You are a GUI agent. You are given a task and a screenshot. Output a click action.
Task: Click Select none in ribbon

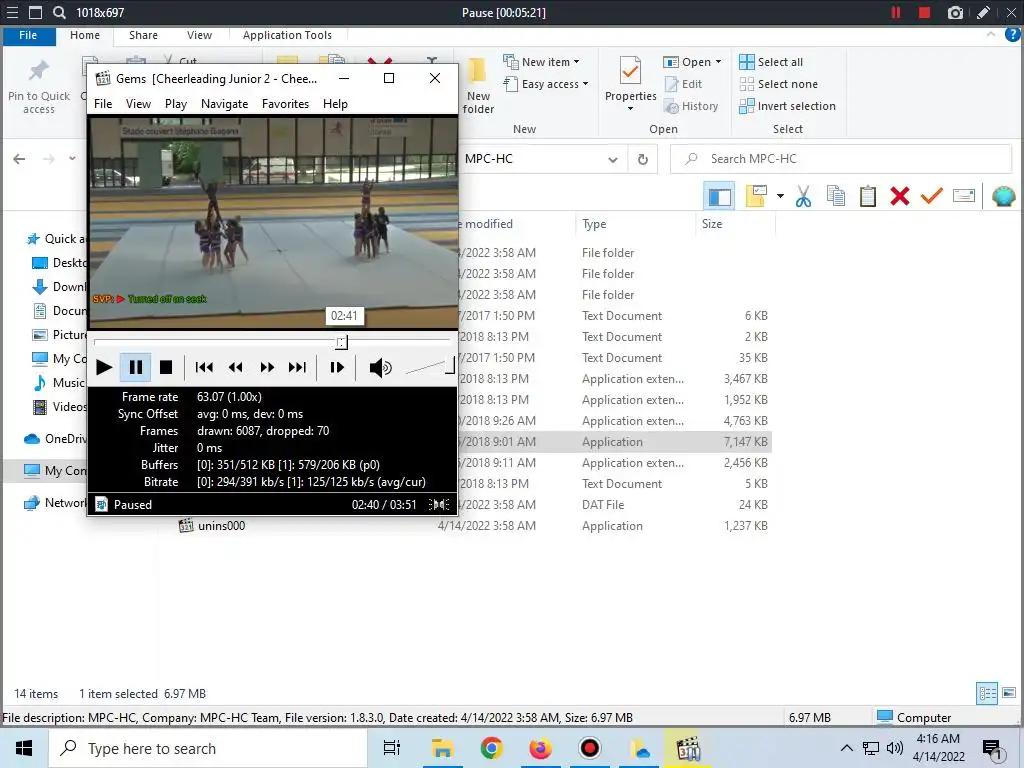(778, 84)
